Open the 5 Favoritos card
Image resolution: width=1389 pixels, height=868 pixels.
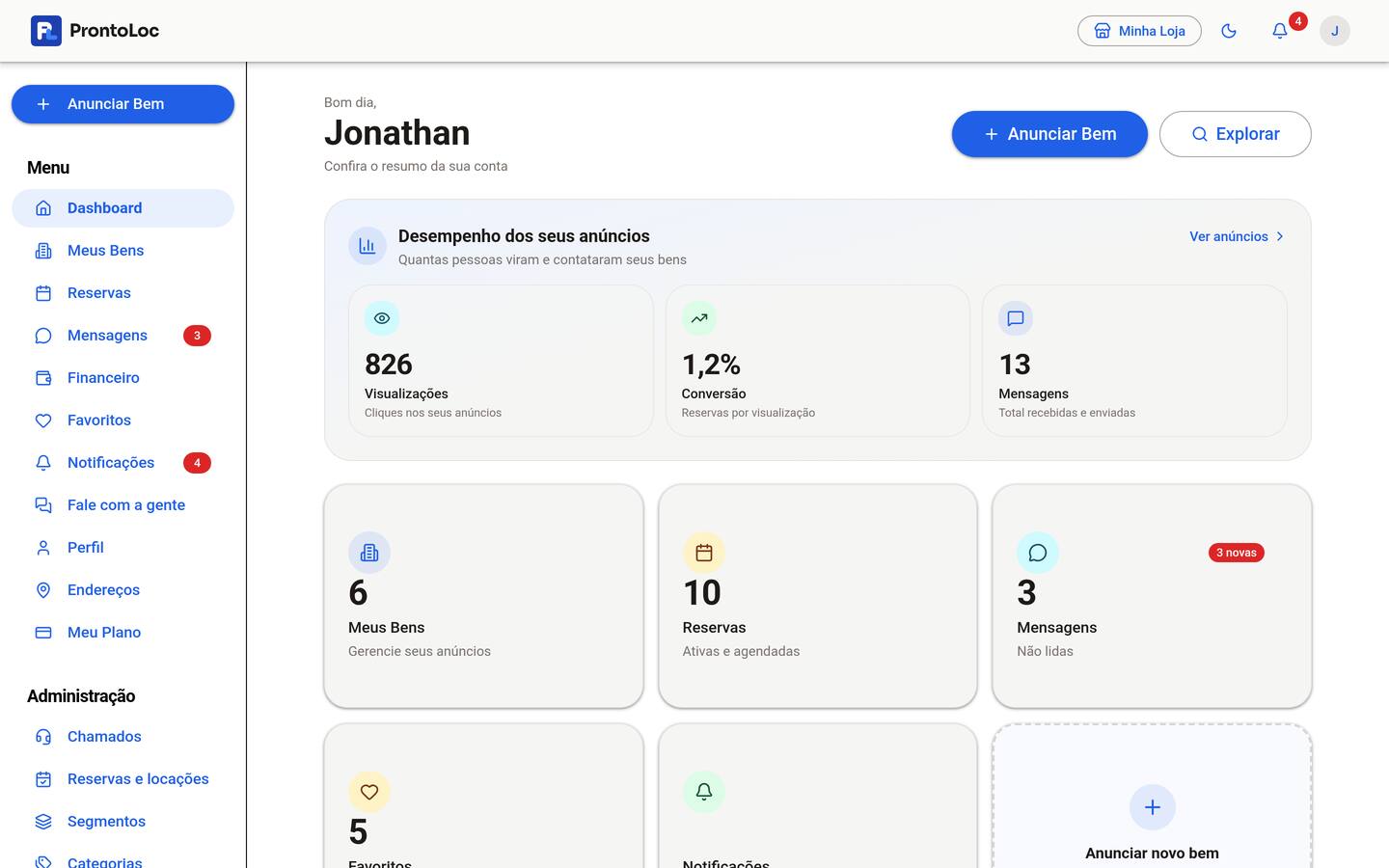point(483,796)
